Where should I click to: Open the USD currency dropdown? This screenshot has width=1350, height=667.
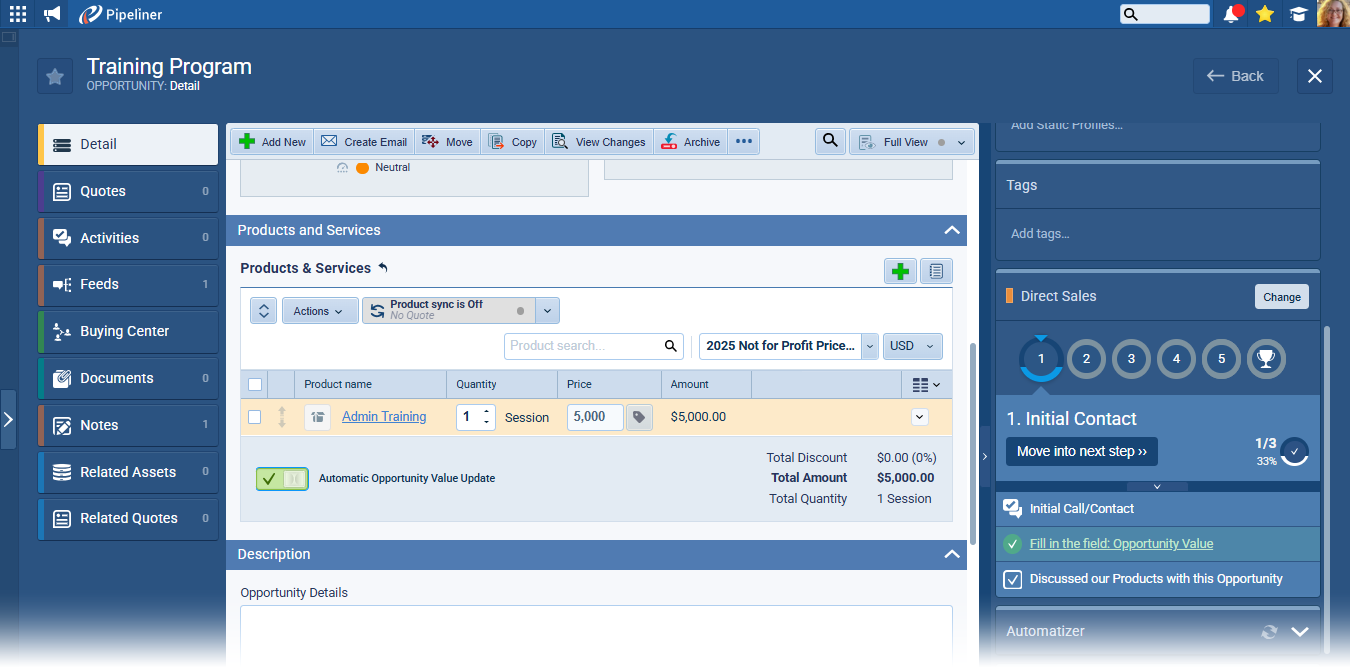coord(912,346)
